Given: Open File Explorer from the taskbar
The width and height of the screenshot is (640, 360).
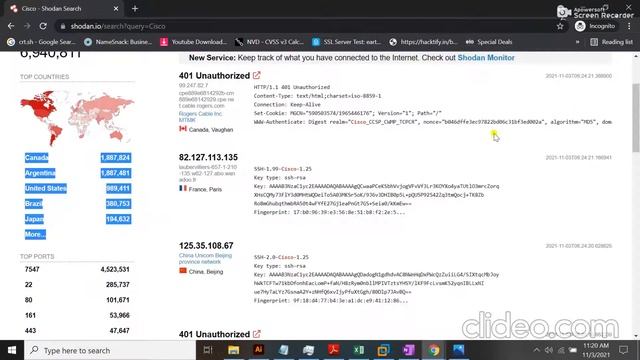Looking at the screenshot, I should coord(233,350).
